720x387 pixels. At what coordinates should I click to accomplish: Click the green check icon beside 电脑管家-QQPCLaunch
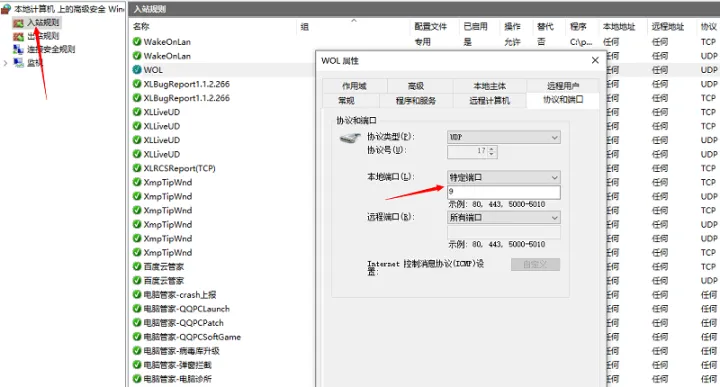[137, 308]
